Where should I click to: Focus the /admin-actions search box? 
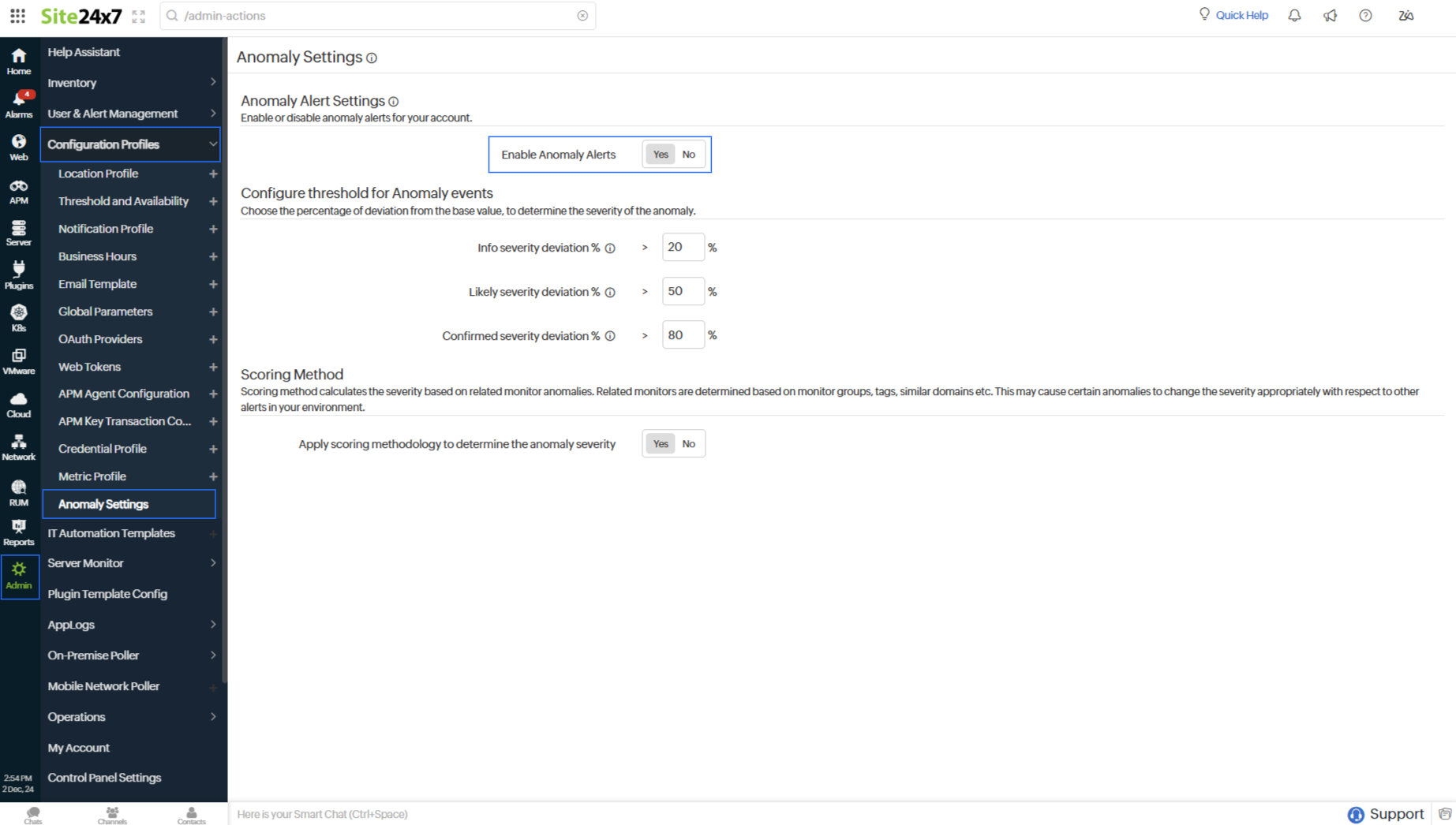tap(377, 16)
